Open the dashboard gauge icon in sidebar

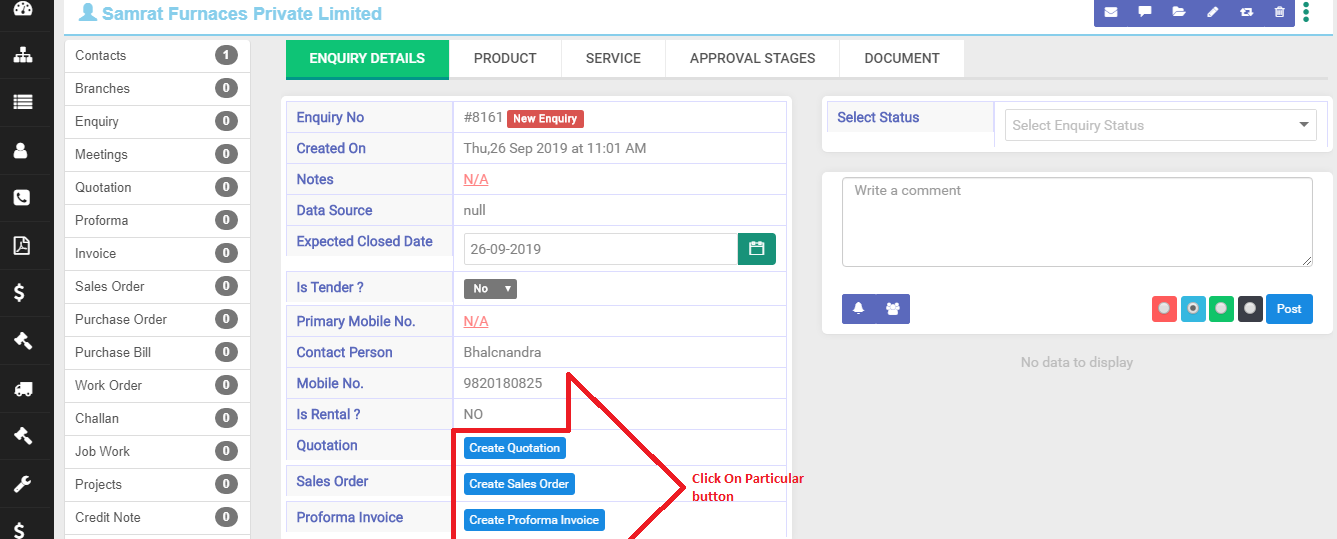point(22,9)
